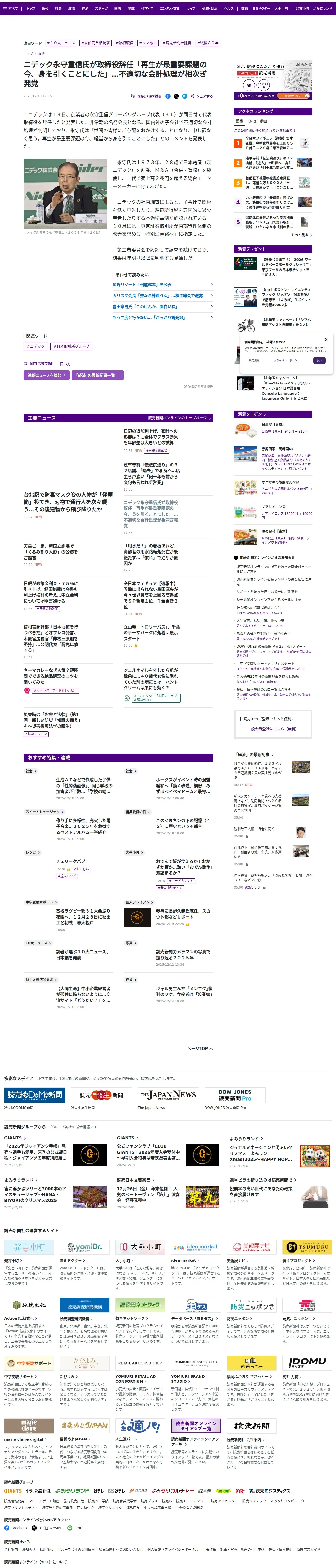Open the すべて hamburger menu
This screenshot has height=1568, width=336.
tap(10, 9)
